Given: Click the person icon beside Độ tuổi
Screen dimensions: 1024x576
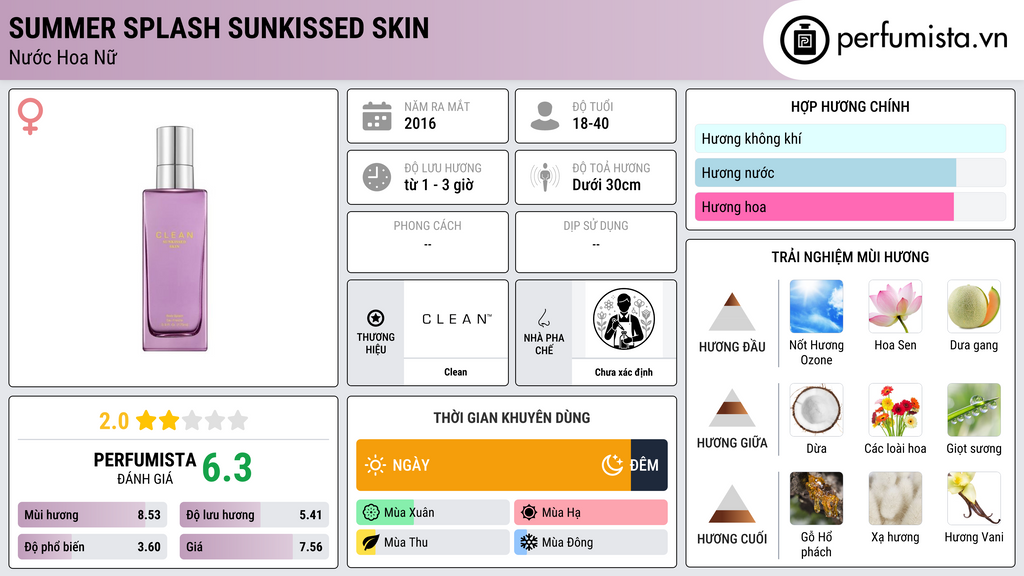Looking at the screenshot, I should [545, 116].
